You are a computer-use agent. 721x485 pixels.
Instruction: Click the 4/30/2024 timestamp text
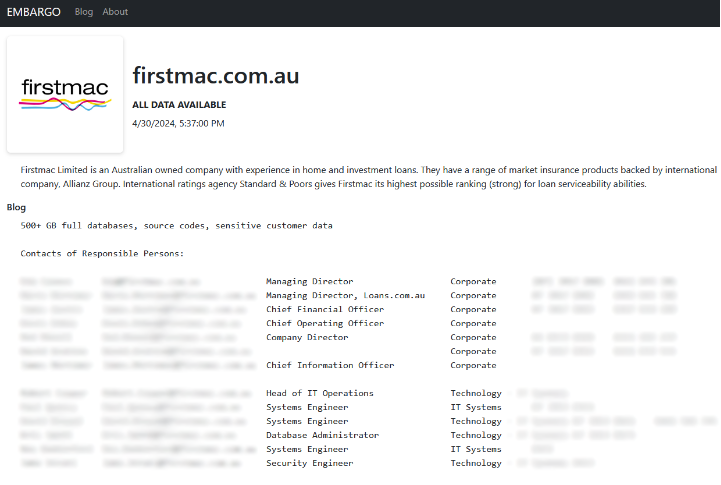[178, 123]
